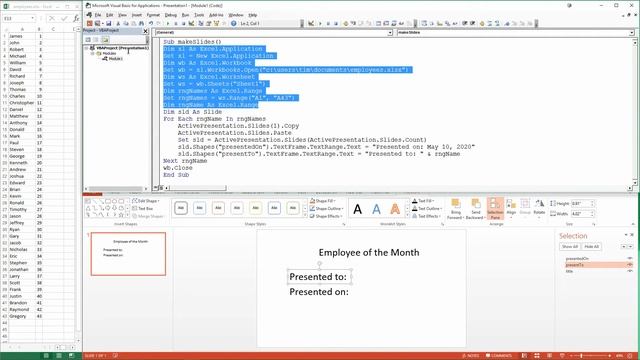
Task: Click Hide All in Selection pane
Action: pyautogui.click(x=591, y=247)
